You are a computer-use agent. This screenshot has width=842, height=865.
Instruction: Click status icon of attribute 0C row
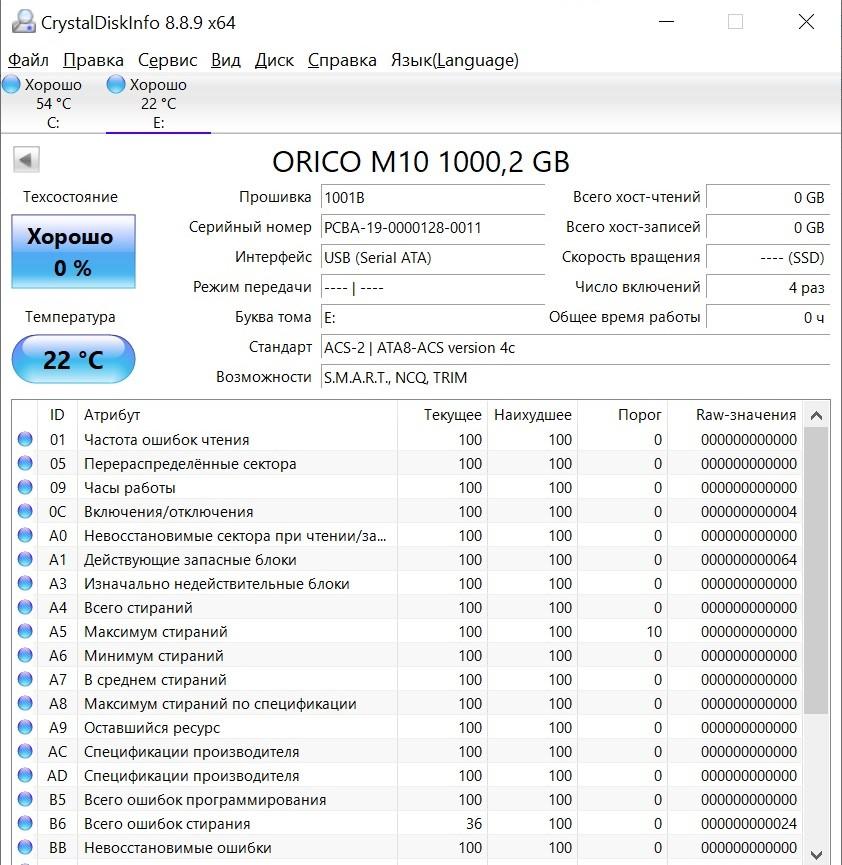25,512
